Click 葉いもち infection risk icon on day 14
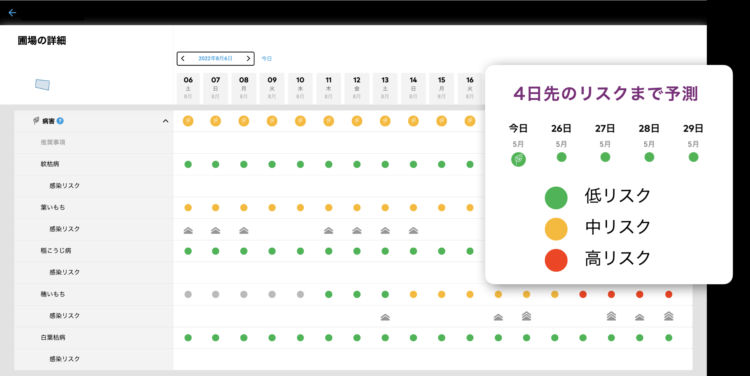750x376 pixels. [x=413, y=231]
